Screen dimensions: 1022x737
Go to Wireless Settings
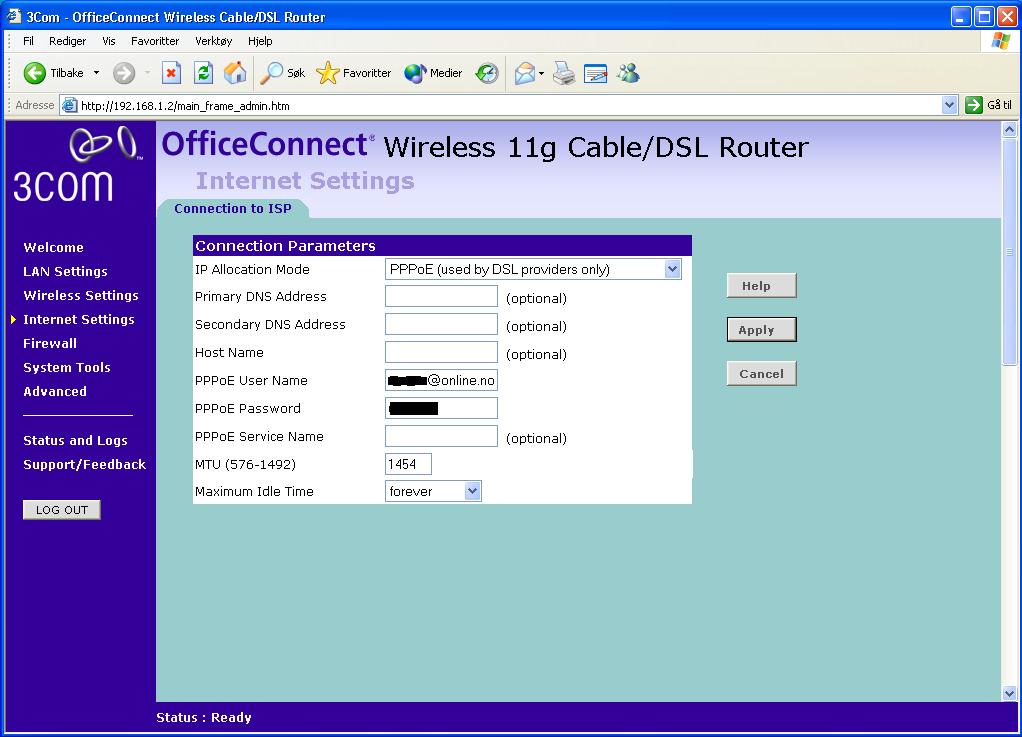coord(81,296)
